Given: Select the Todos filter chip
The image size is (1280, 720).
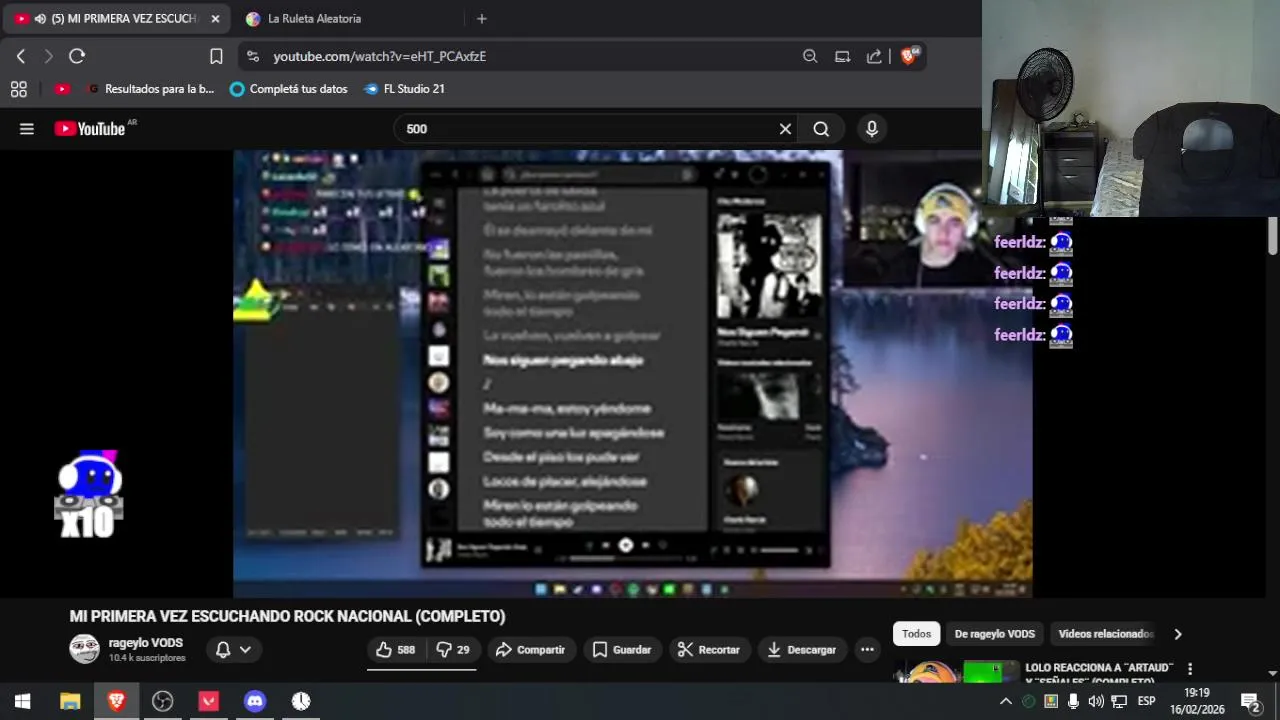Looking at the screenshot, I should (916, 634).
